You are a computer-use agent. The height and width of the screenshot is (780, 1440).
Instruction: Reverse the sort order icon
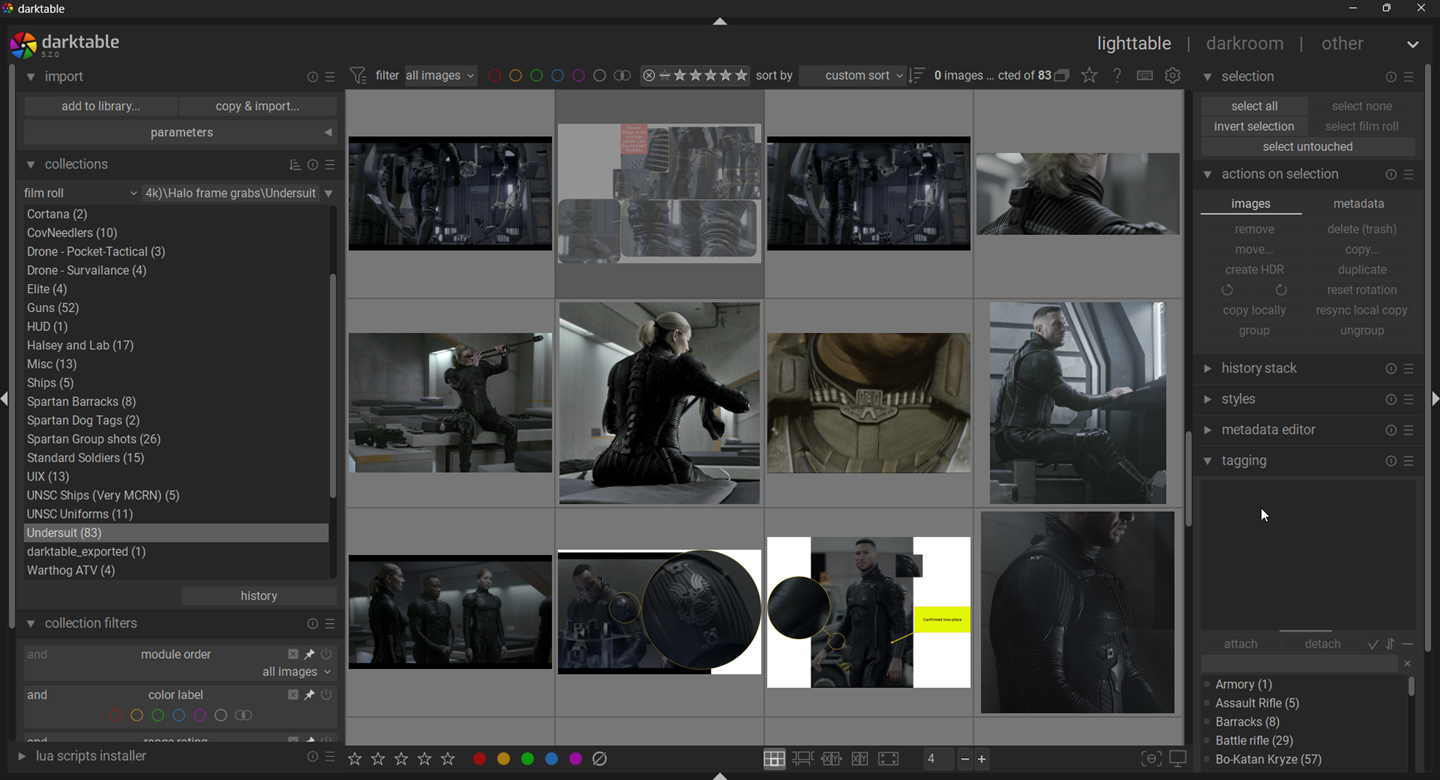[917, 76]
